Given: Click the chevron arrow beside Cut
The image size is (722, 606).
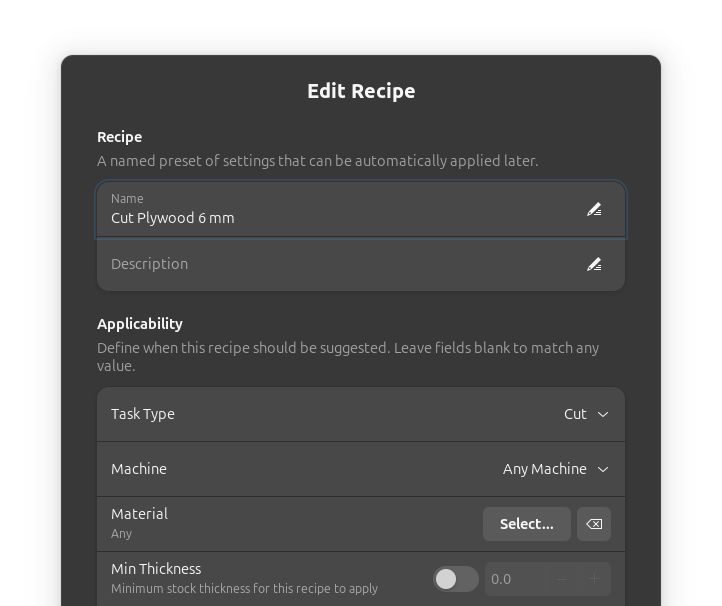Looking at the screenshot, I should click(x=603, y=414).
